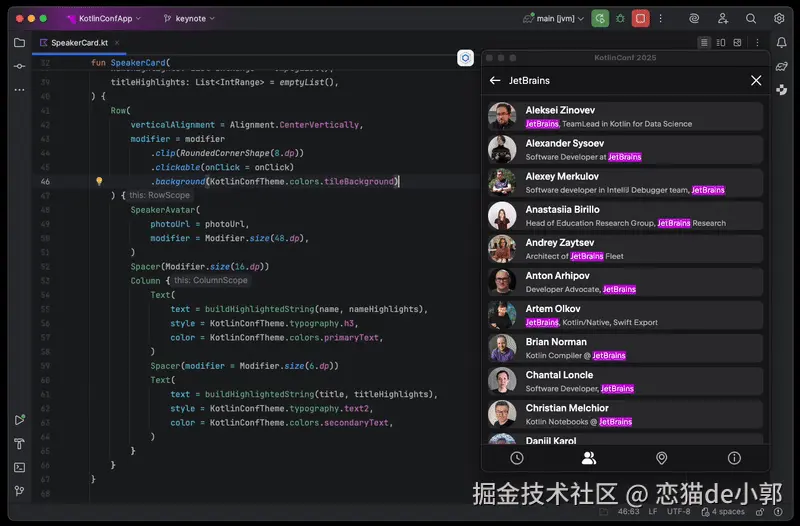The width and height of the screenshot is (800, 526).
Task: Close the SpeakerCard.kt tab
Action: click(117, 43)
